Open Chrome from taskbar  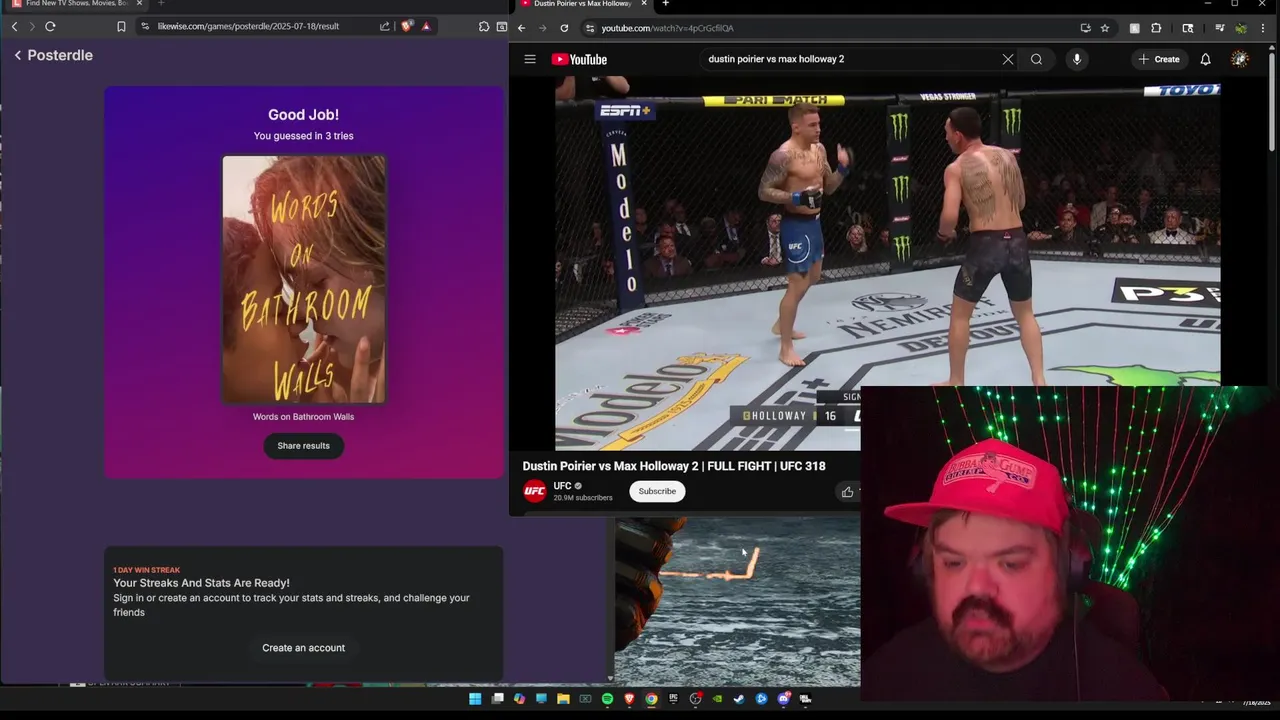coord(651,698)
